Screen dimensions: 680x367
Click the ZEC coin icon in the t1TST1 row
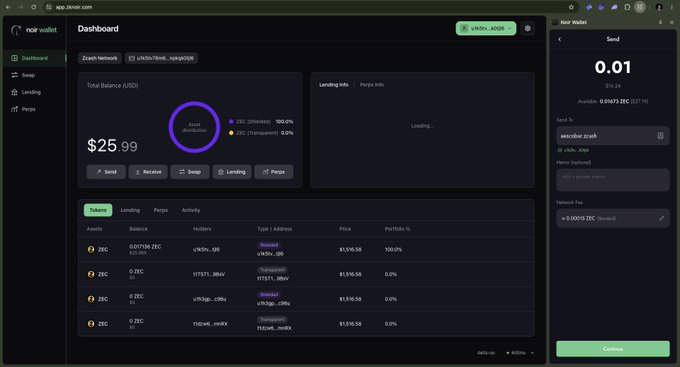(91, 274)
